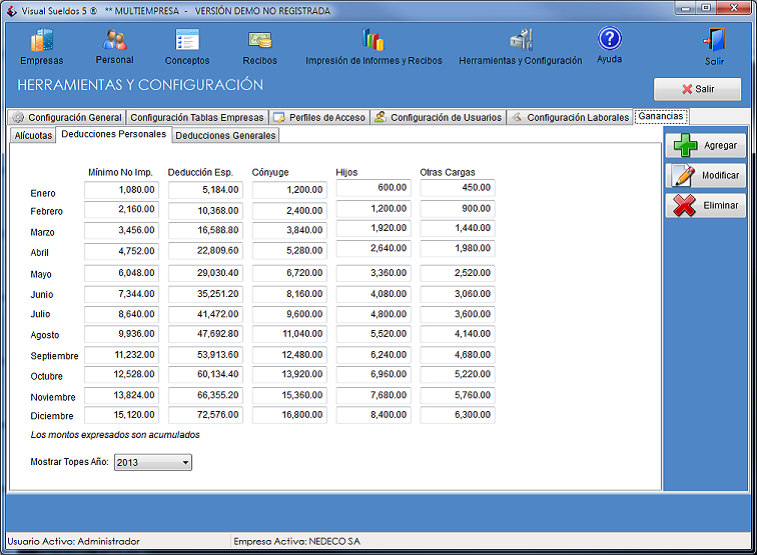757x555 pixels.
Task: Click the Visual Sueldos title bar app icon
Action: pos(12,11)
